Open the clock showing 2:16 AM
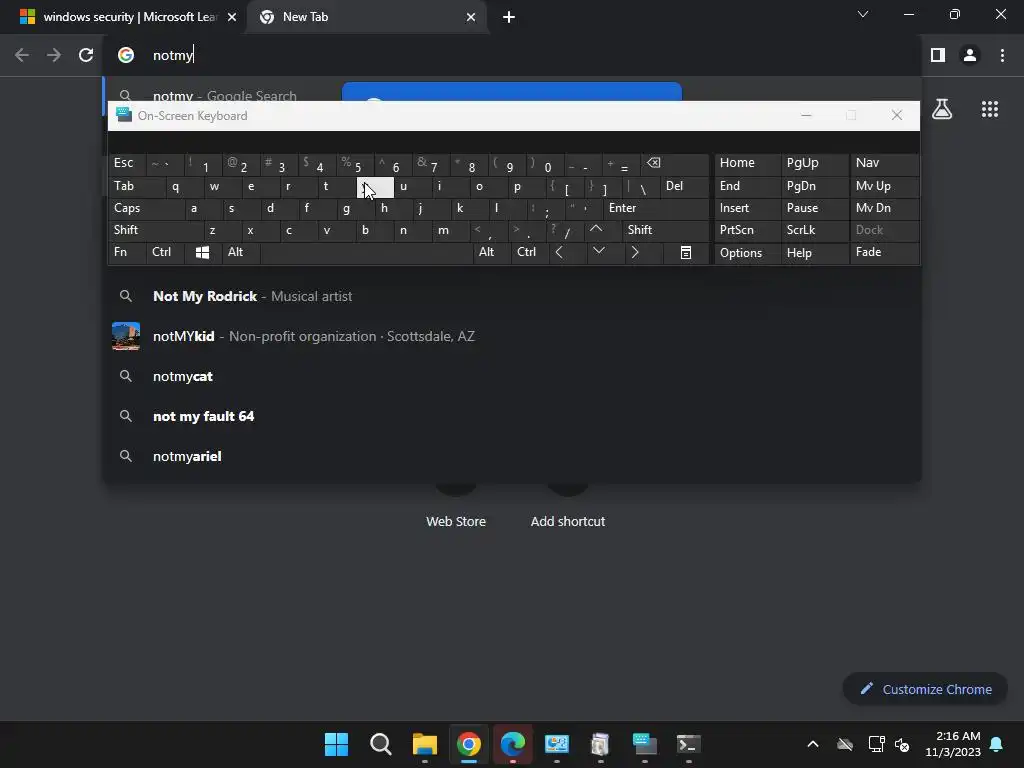 coord(953,744)
